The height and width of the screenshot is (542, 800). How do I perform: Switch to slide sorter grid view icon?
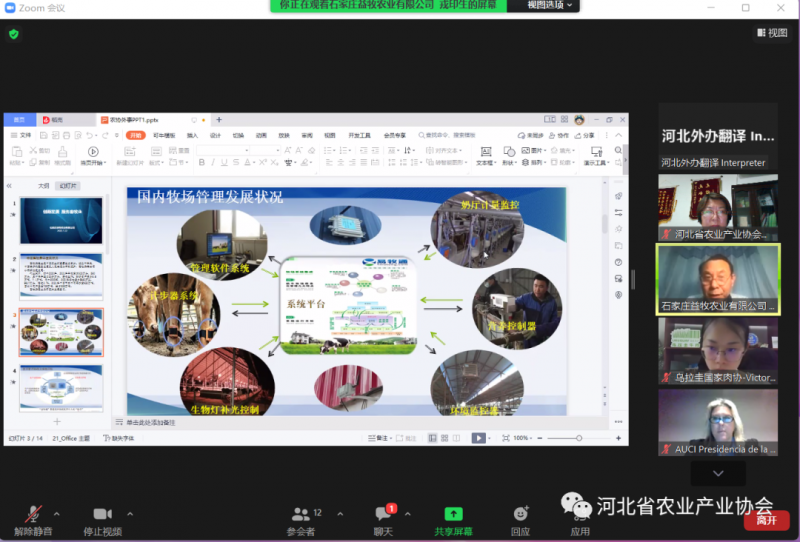click(x=444, y=438)
